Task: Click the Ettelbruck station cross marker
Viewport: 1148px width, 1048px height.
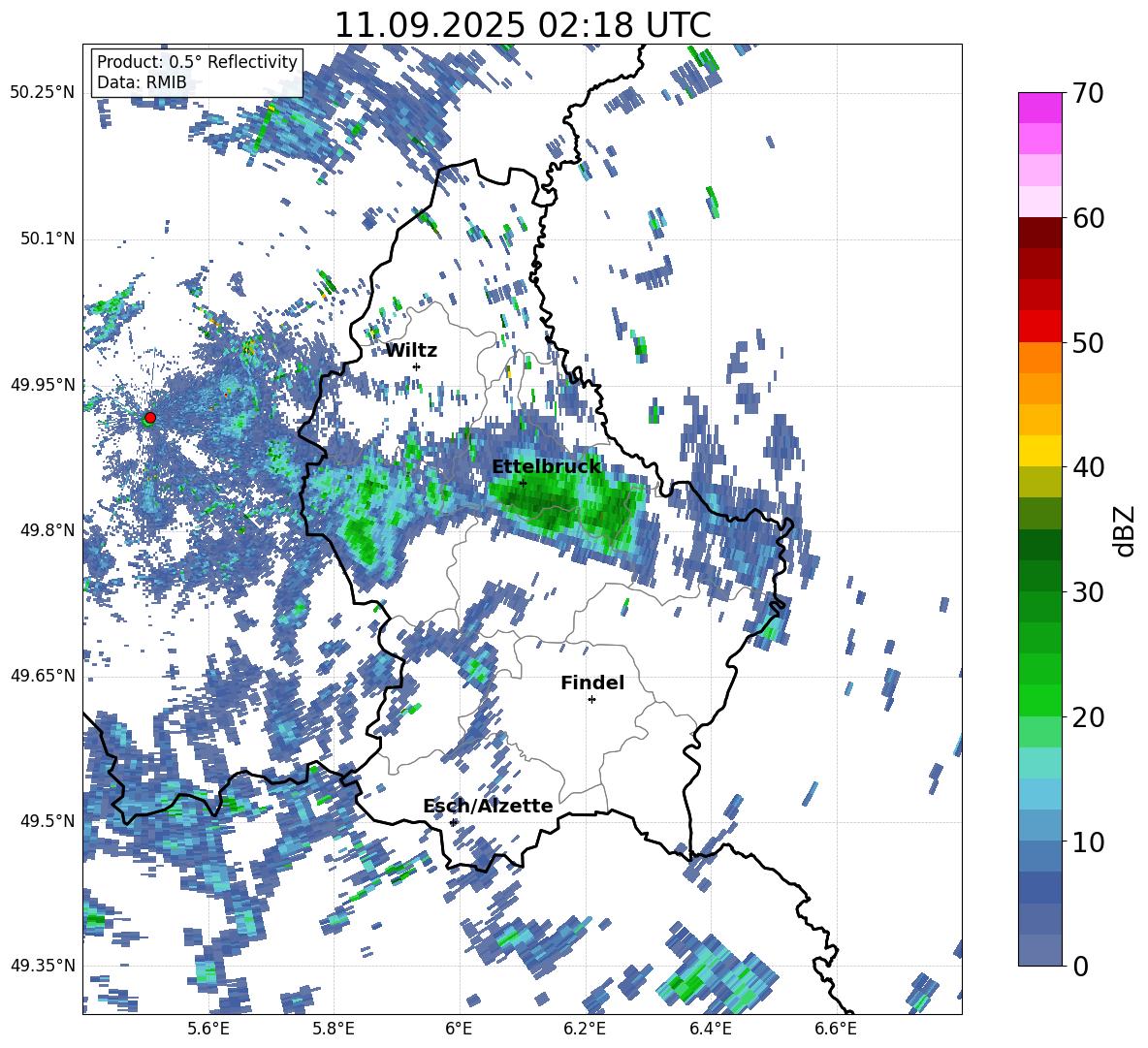Action: pos(523,483)
